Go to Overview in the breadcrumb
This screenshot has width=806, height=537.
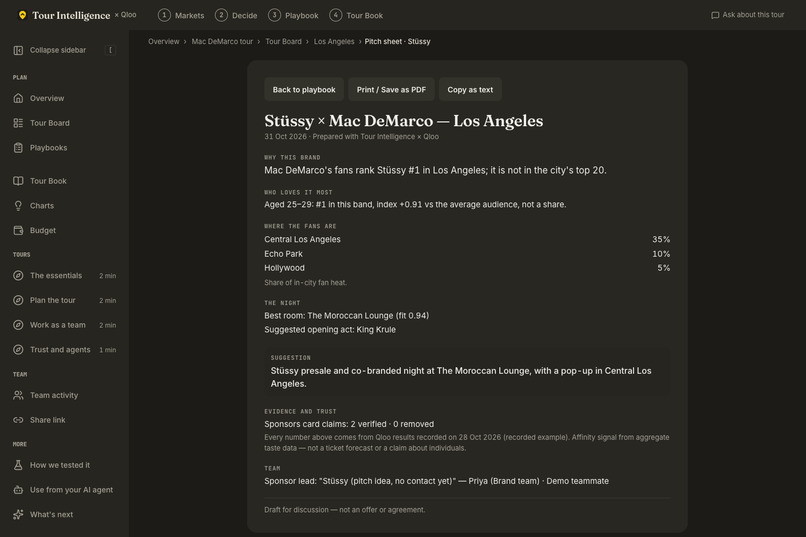coord(163,42)
